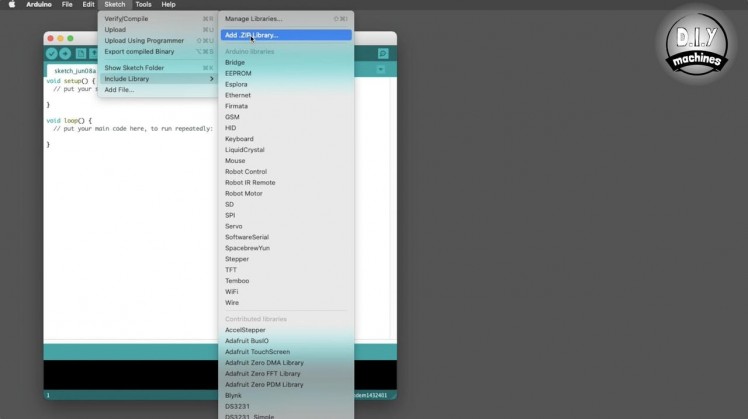Include the Mouse library

[x=286, y=161]
